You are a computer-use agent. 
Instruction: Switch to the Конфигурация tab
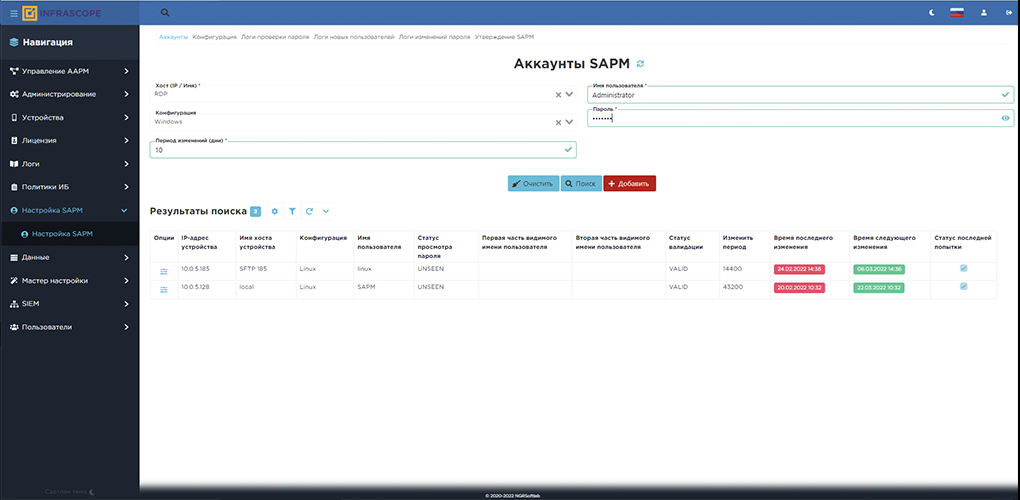214,37
